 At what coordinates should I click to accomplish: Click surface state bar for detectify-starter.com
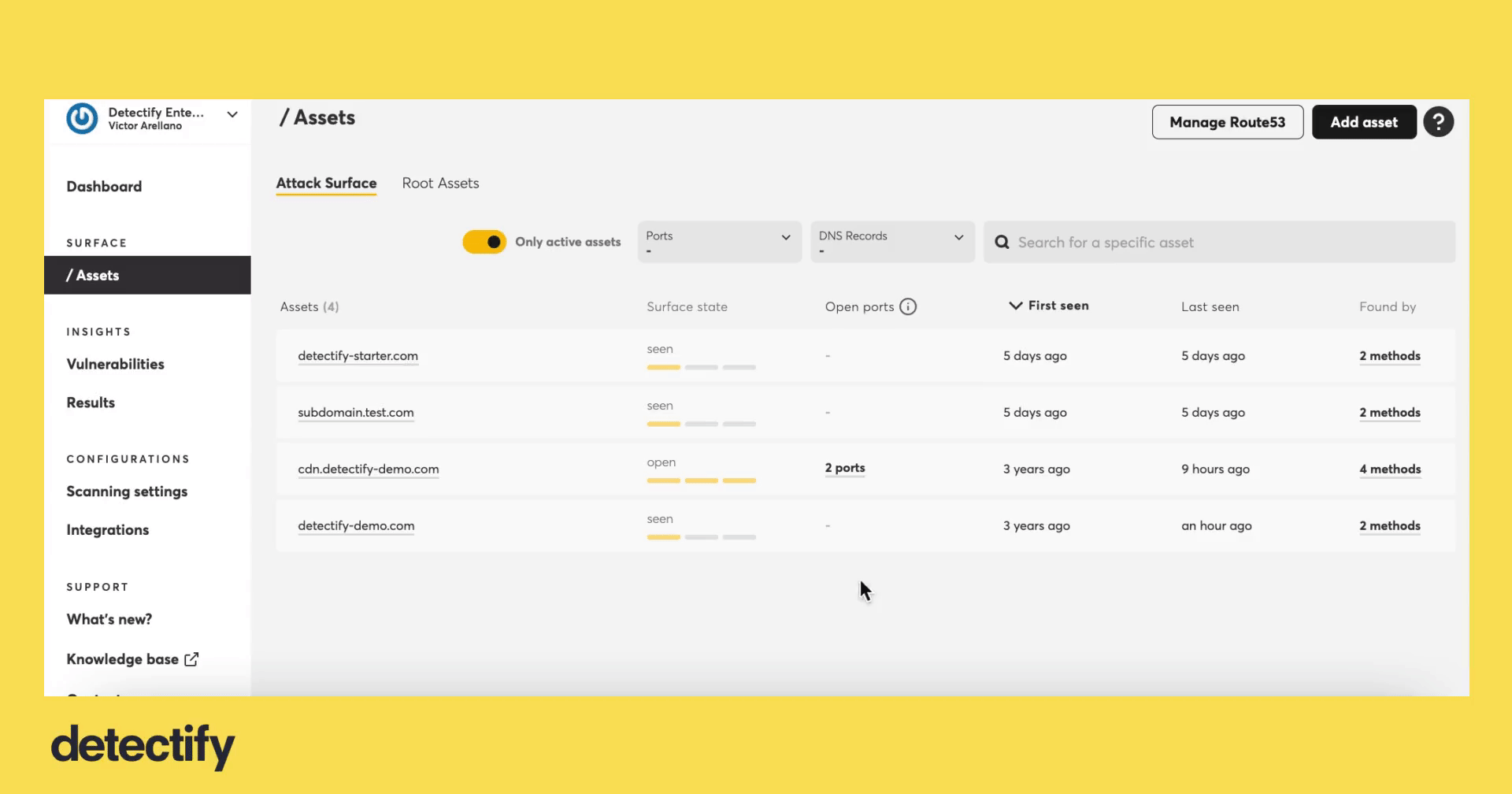[x=701, y=367]
